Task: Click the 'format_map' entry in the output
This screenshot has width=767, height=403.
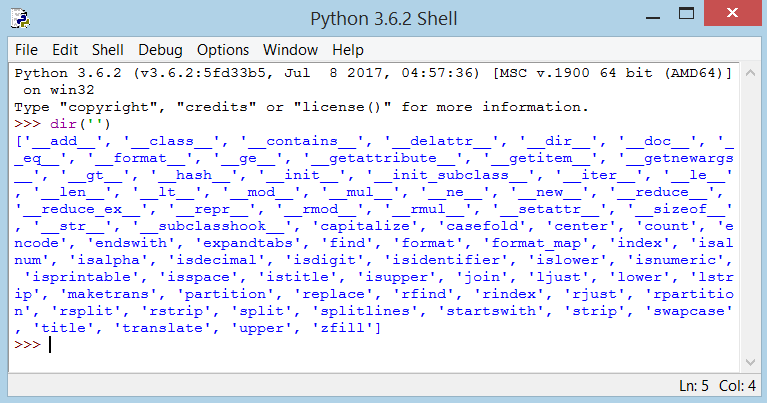Action: 536,243
